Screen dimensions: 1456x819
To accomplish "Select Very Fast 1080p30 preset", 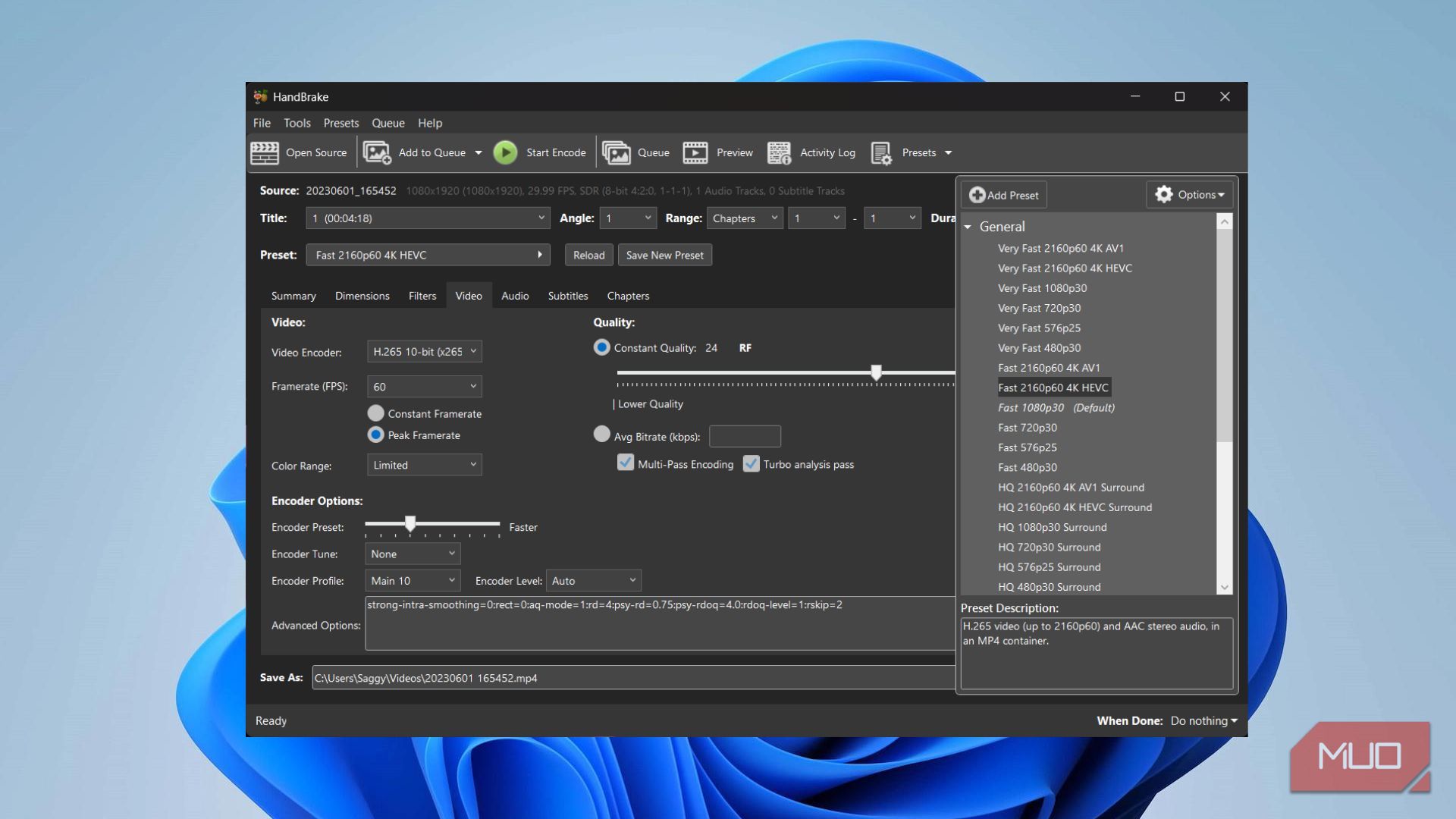I will pyautogui.click(x=1042, y=288).
